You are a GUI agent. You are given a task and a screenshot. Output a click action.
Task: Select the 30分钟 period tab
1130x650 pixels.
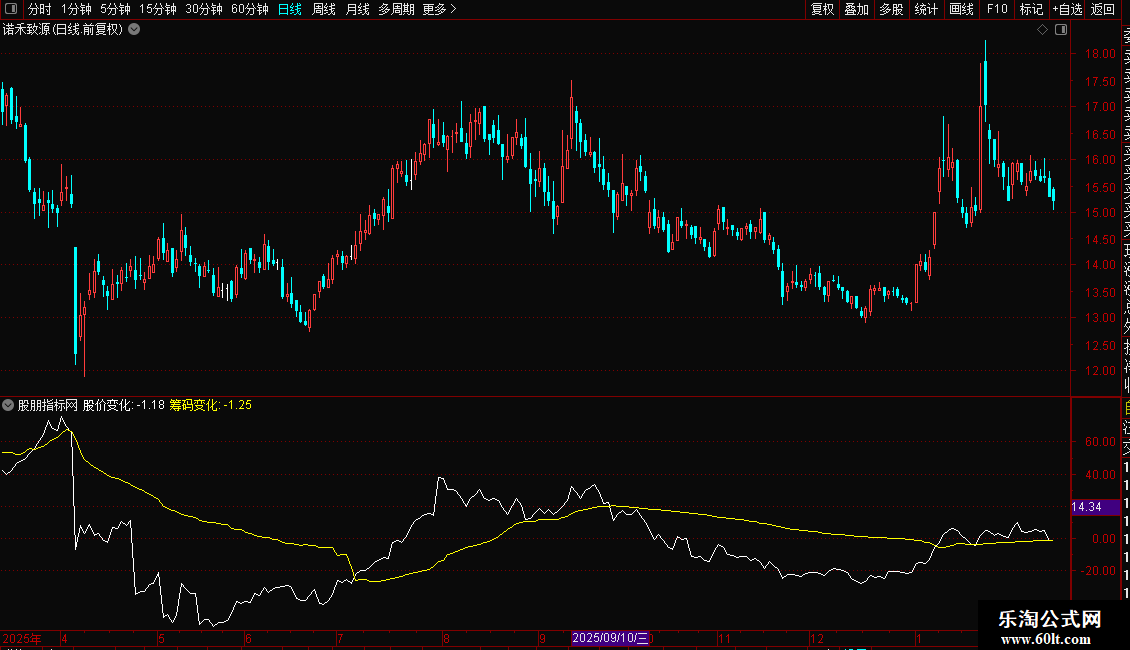(x=204, y=9)
